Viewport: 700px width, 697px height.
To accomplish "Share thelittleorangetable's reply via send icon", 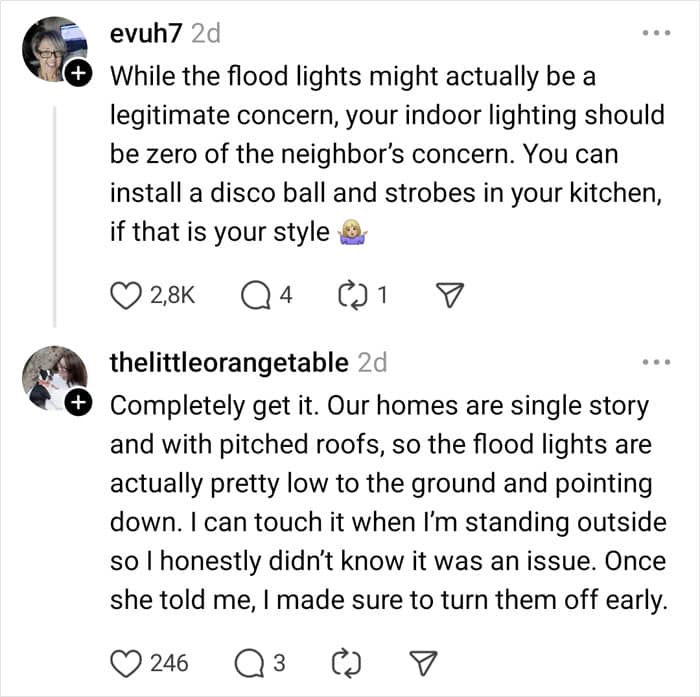I will click(423, 663).
